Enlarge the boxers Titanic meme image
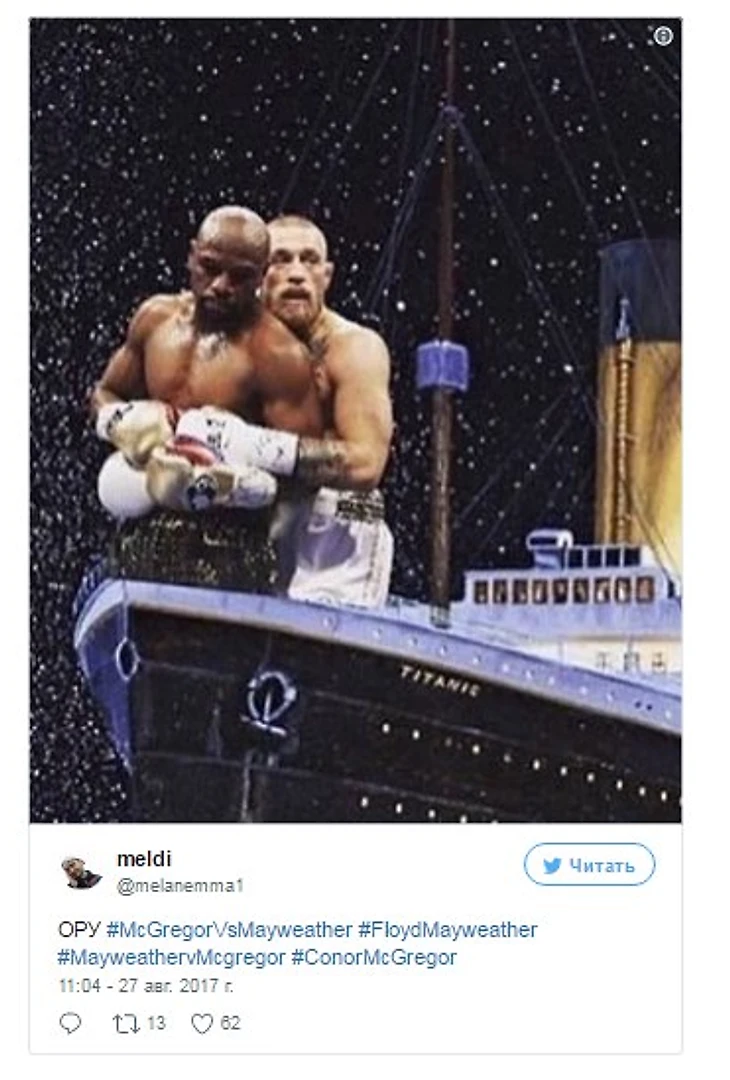The image size is (730, 1080). 355,420
